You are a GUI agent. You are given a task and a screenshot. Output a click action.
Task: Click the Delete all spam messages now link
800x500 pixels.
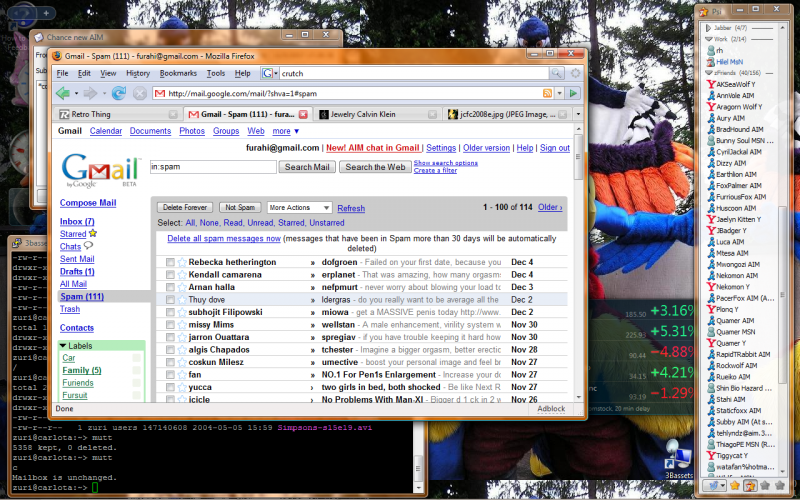[x=223, y=239]
